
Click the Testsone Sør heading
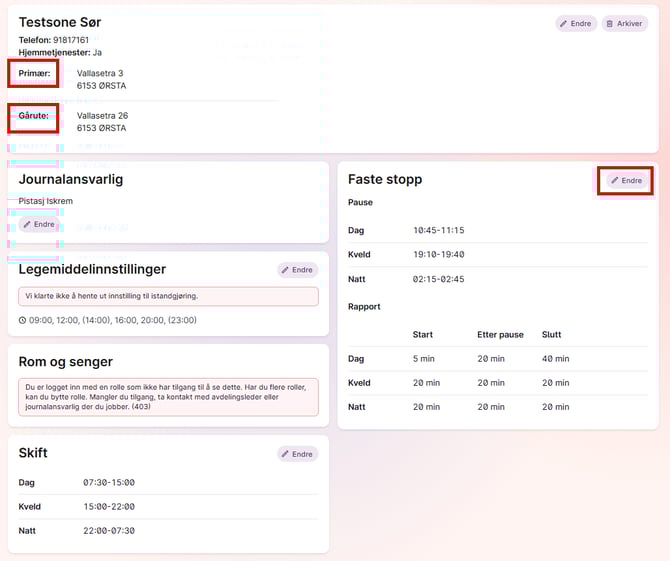[x=60, y=22]
